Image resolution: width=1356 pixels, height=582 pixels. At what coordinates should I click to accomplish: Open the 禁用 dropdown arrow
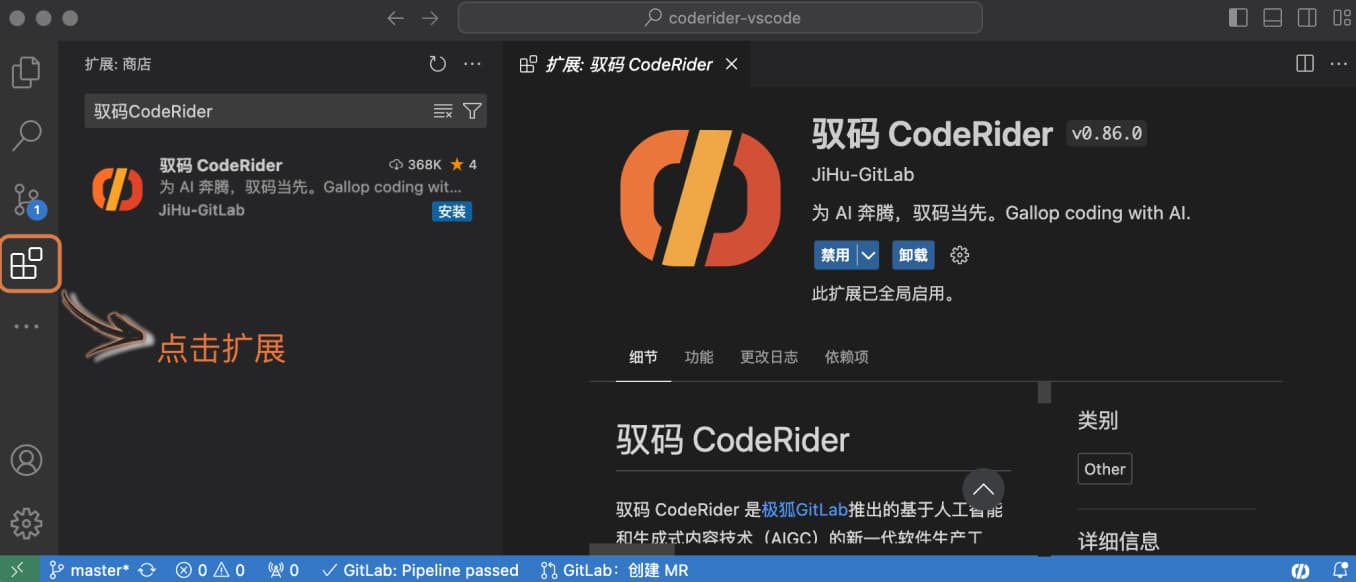point(866,255)
